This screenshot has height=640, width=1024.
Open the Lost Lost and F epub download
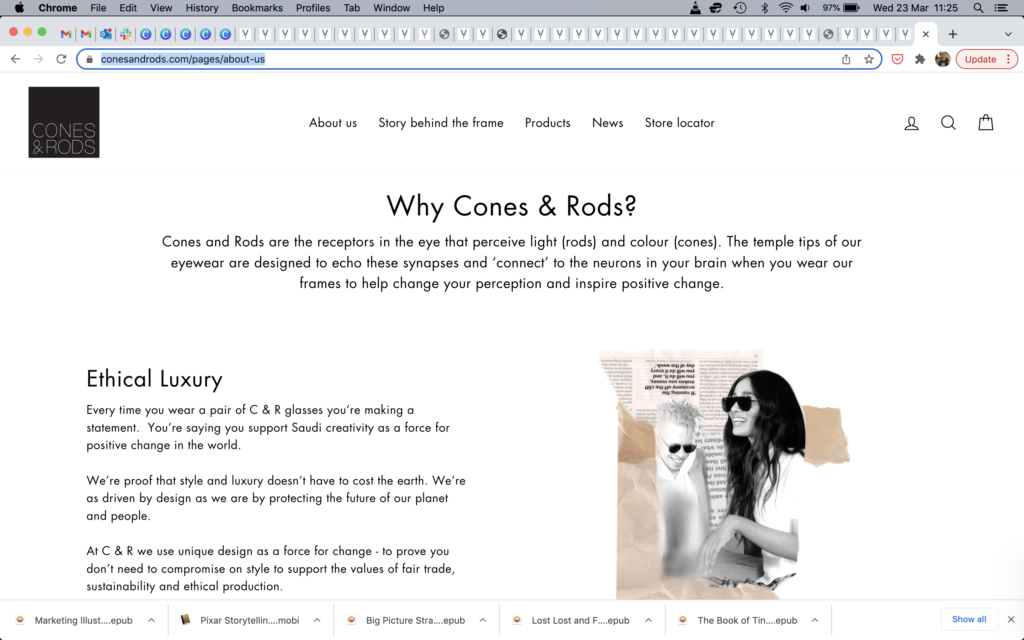pos(573,620)
